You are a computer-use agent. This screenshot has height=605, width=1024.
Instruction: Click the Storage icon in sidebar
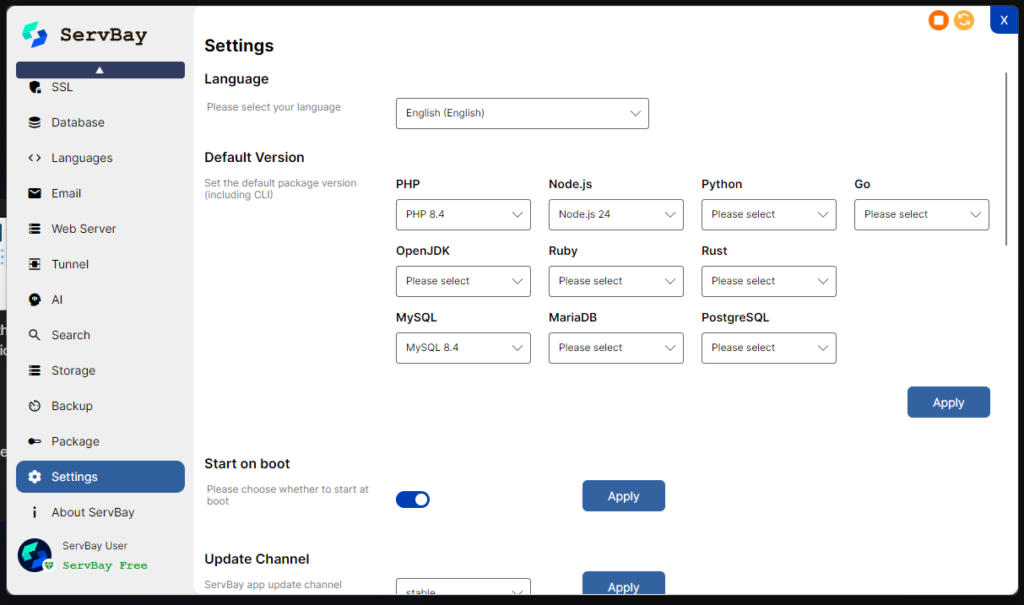pyautogui.click(x=35, y=370)
